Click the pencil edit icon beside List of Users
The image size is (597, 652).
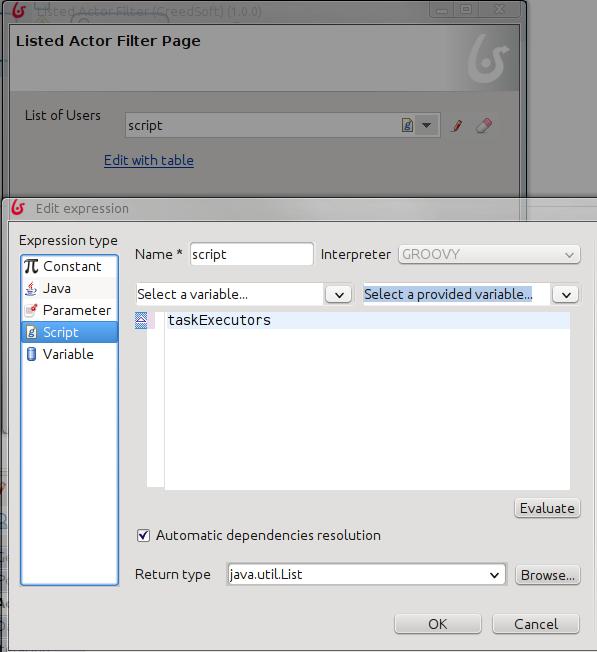pyautogui.click(x=457, y=125)
